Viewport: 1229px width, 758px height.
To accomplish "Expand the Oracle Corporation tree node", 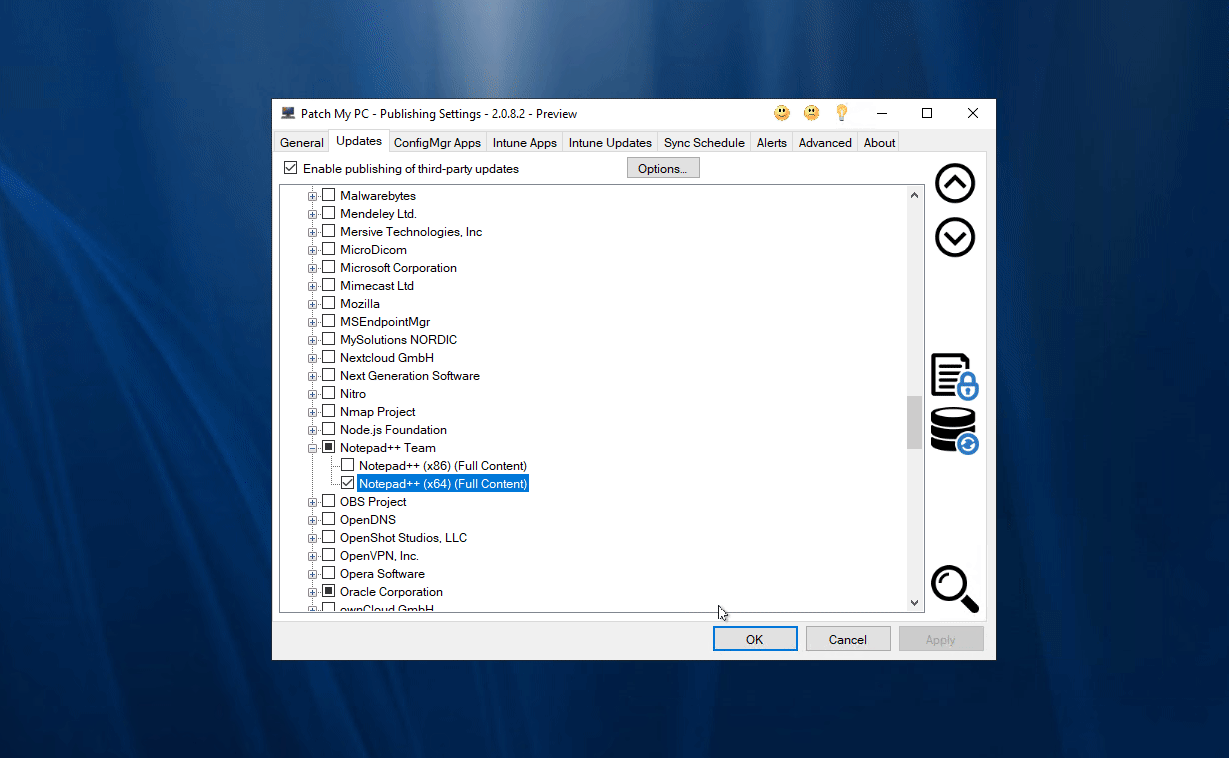I will tap(313, 592).
